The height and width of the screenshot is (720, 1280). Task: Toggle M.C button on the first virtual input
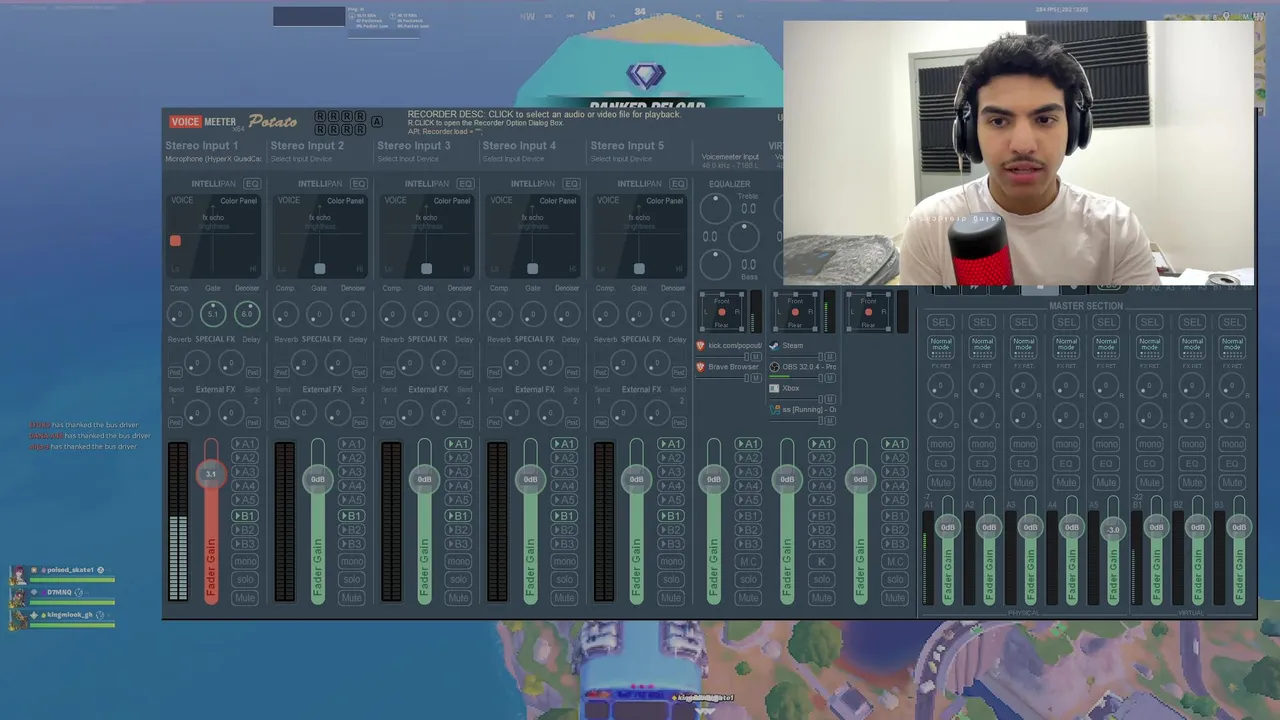point(748,562)
